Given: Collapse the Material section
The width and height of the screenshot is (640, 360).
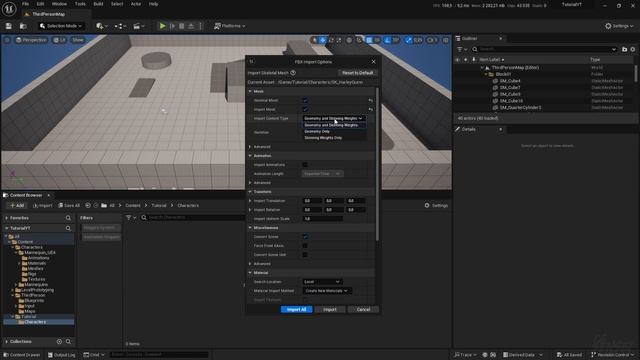Looking at the screenshot, I should (250, 273).
